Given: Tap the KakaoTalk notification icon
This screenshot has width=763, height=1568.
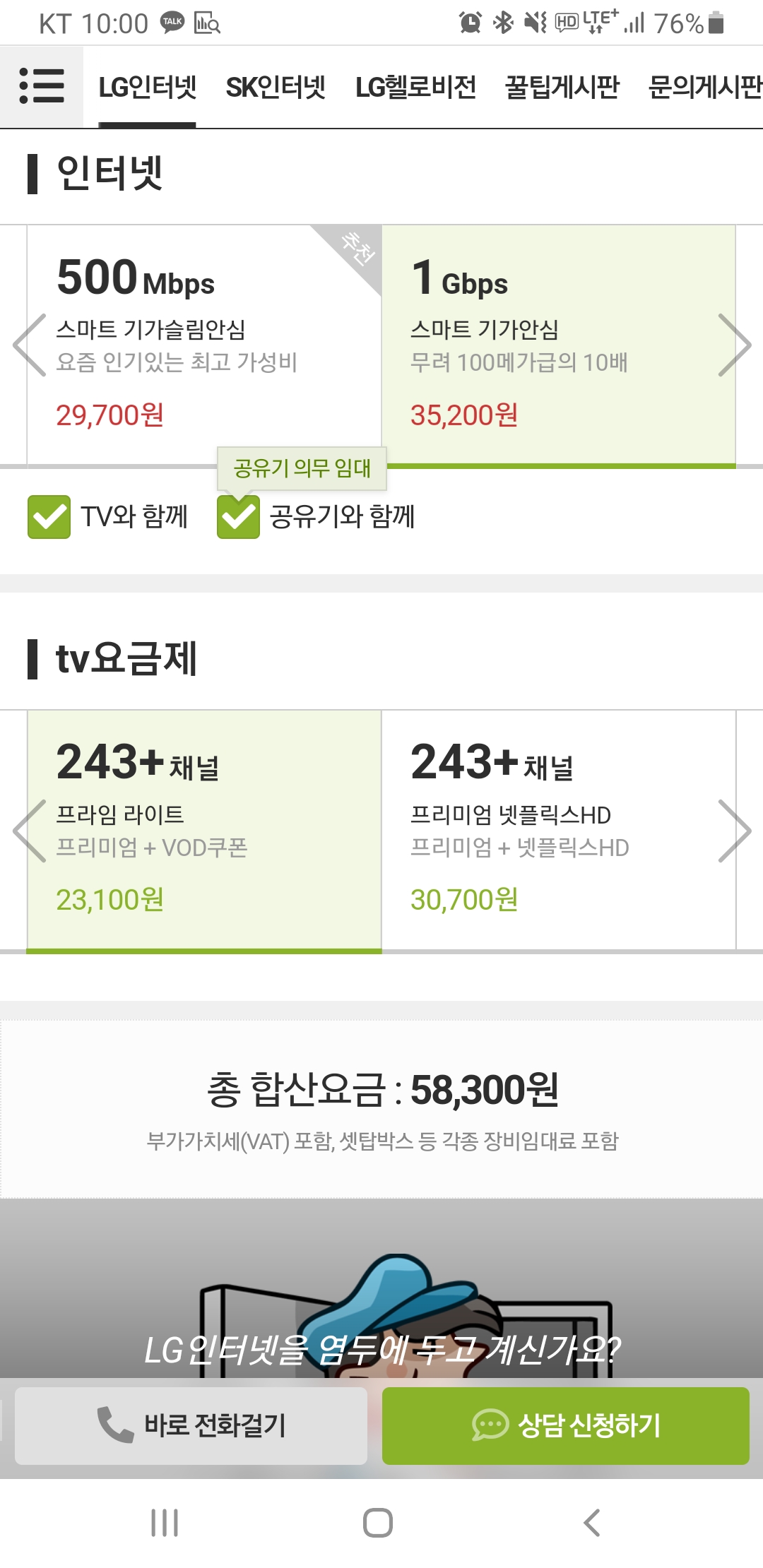Looking at the screenshot, I should [172, 22].
